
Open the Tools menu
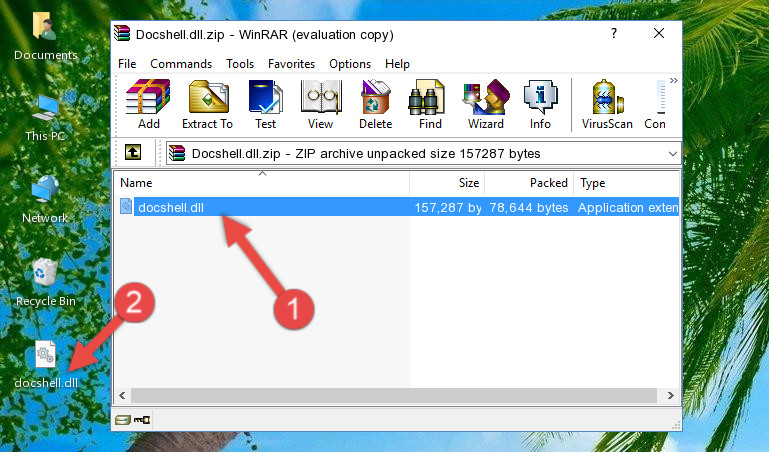(x=240, y=64)
